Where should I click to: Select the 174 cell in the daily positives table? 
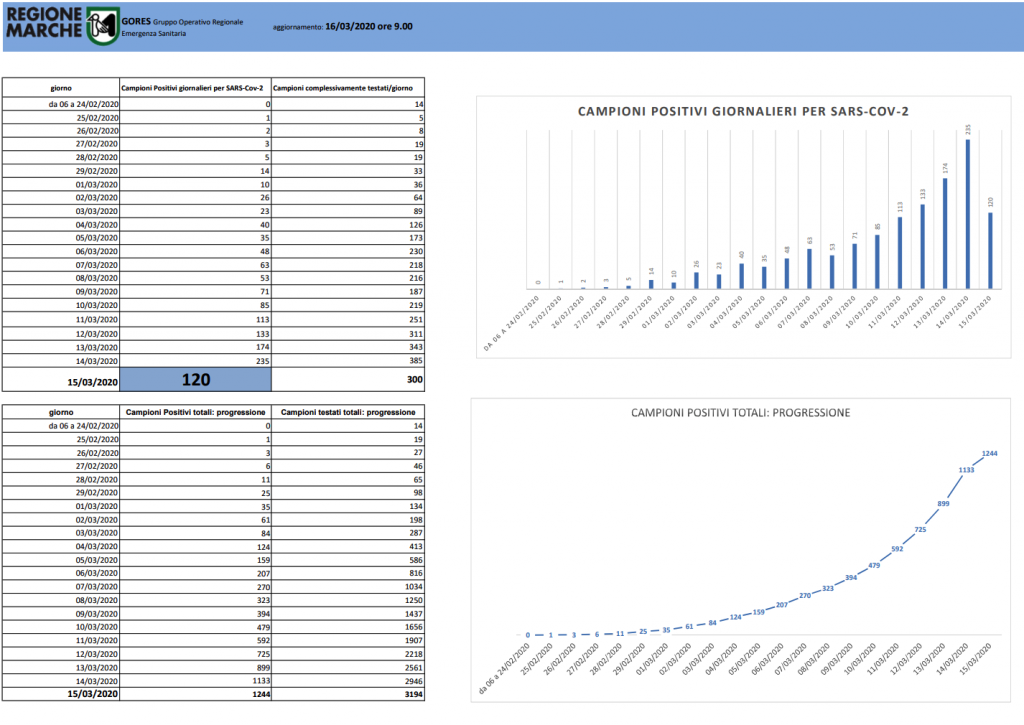[195, 347]
